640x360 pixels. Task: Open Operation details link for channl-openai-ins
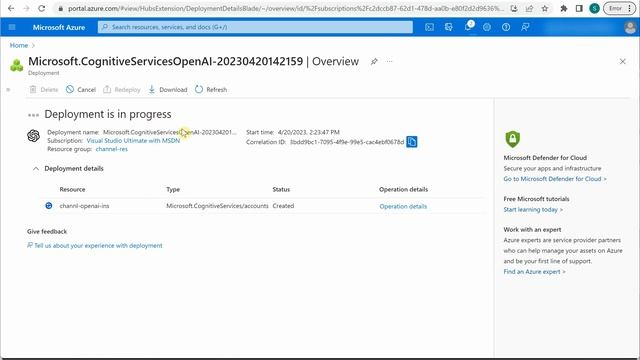[403, 207]
